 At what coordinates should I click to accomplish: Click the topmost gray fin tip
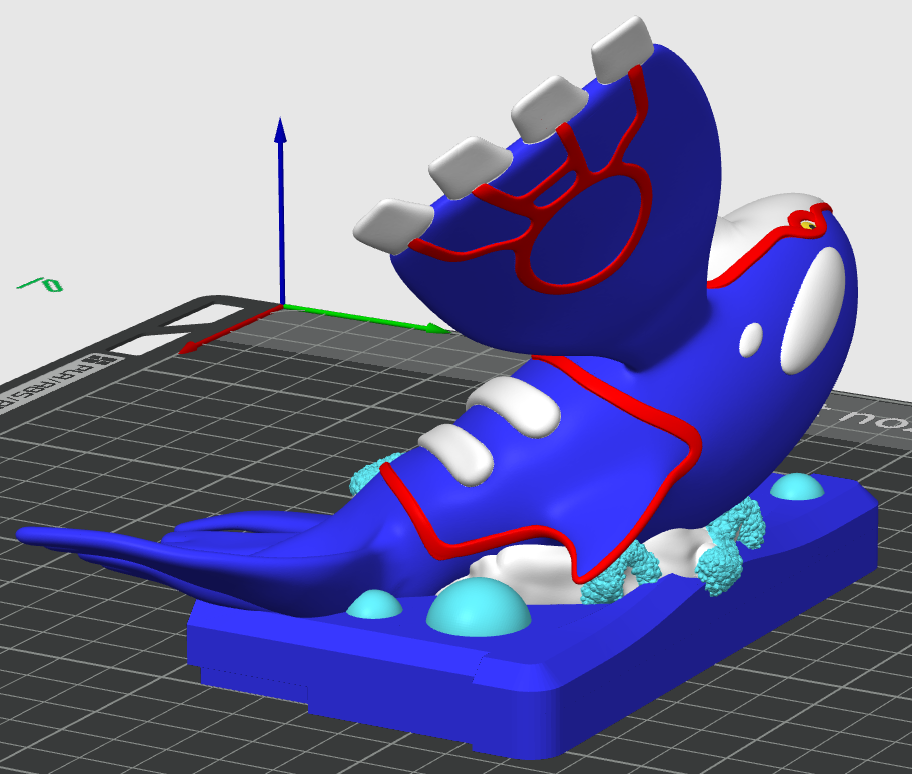click(x=621, y=49)
